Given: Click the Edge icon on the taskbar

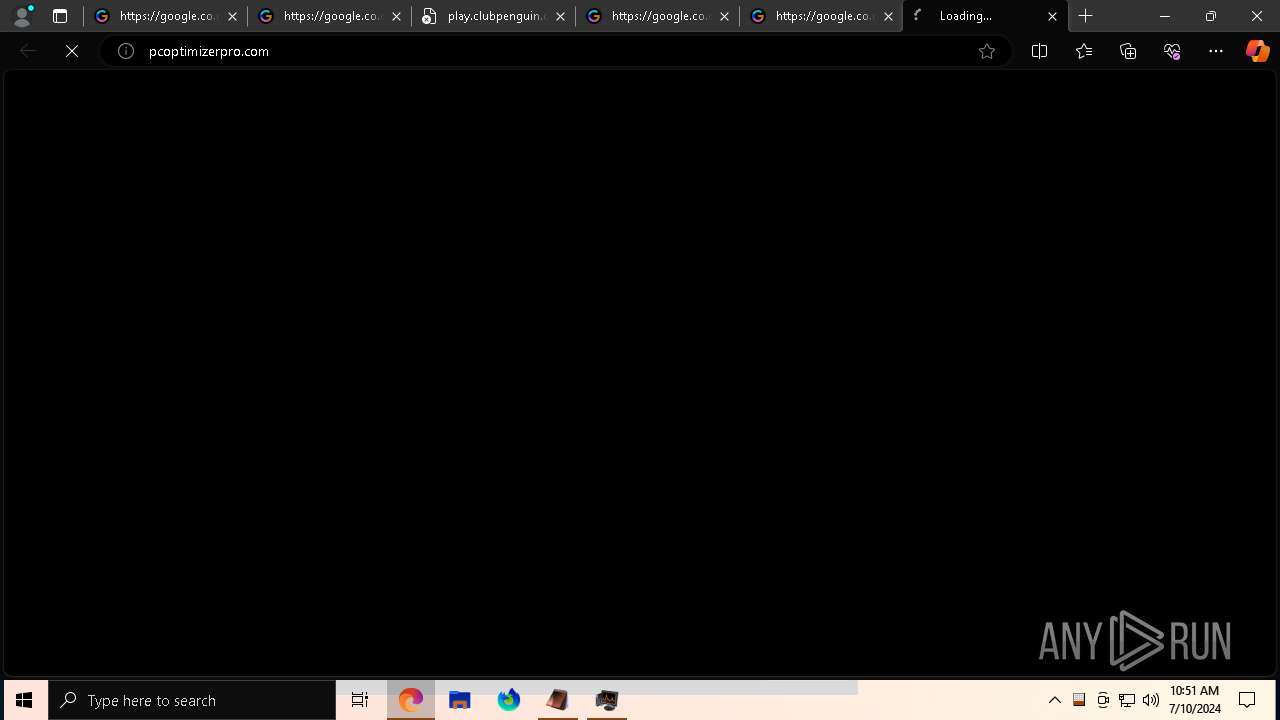Looking at the screenshot, I should [x=410, y=700].
